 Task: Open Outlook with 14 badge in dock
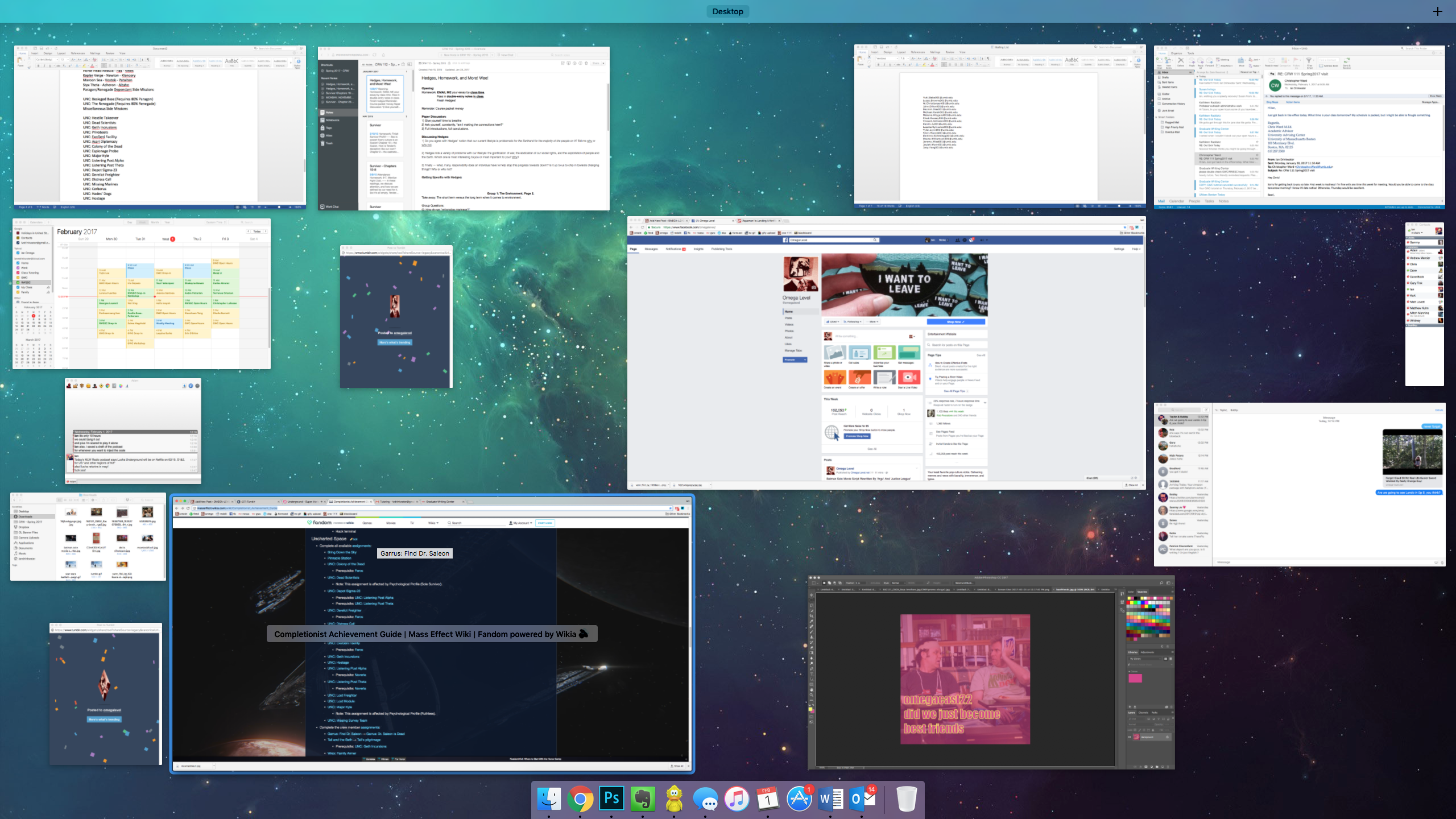tap(862, 799)
